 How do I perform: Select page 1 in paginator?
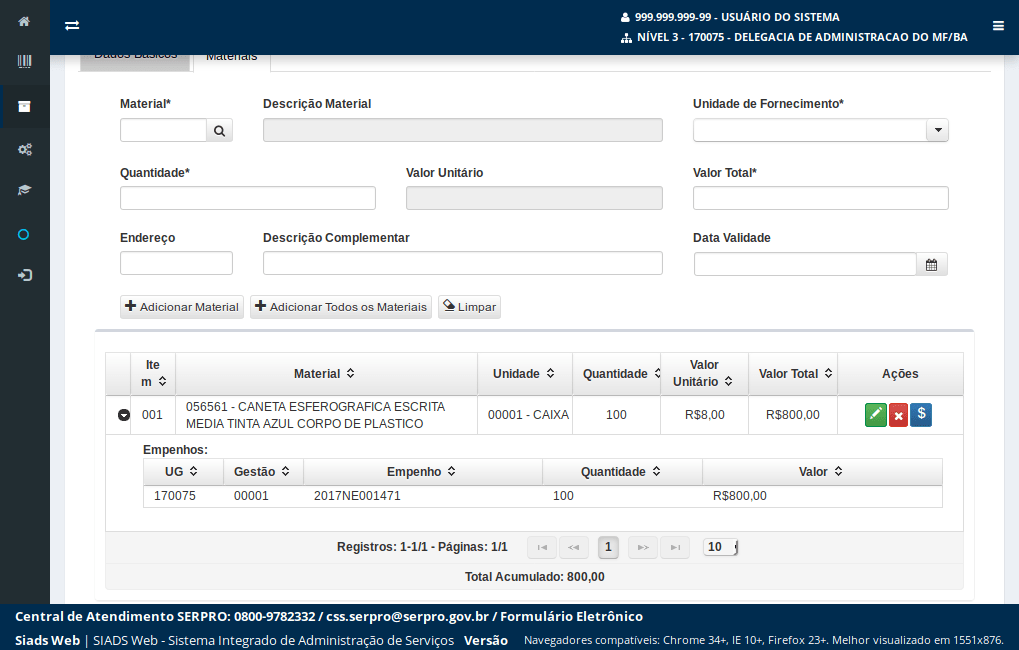(608, 547)
